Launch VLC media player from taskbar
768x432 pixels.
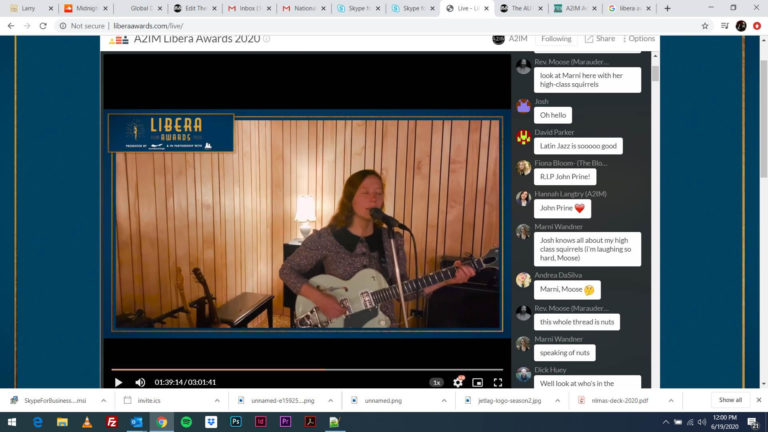point(85,422)
